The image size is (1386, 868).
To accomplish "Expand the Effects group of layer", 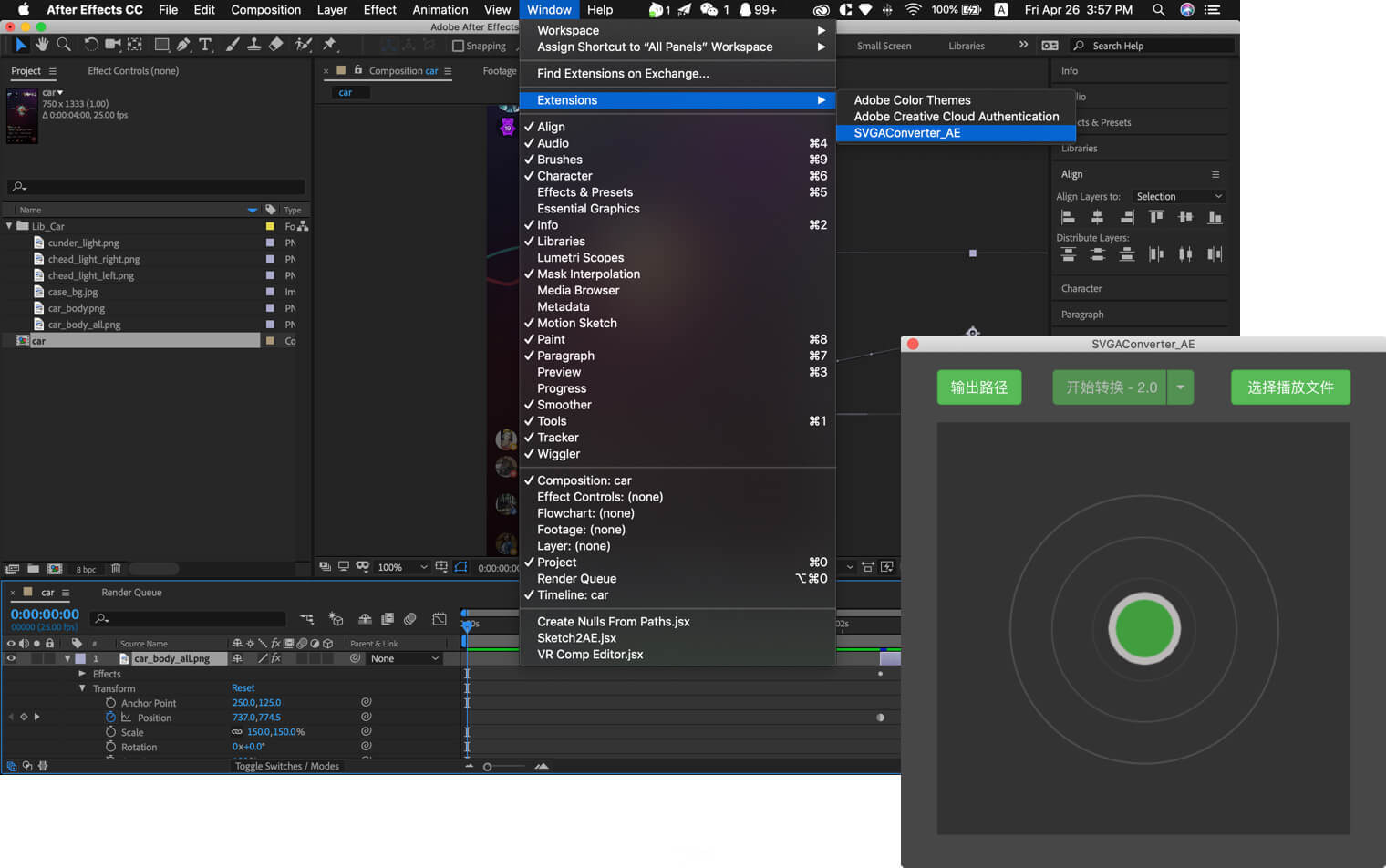I will pyautogui.click(x=82, y=674).
